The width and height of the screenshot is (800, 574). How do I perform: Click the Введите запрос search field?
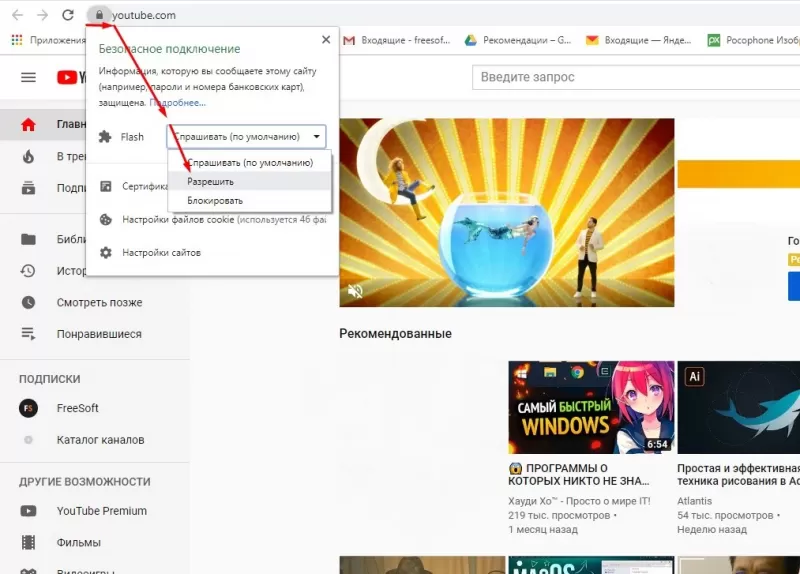coord(636,77)
